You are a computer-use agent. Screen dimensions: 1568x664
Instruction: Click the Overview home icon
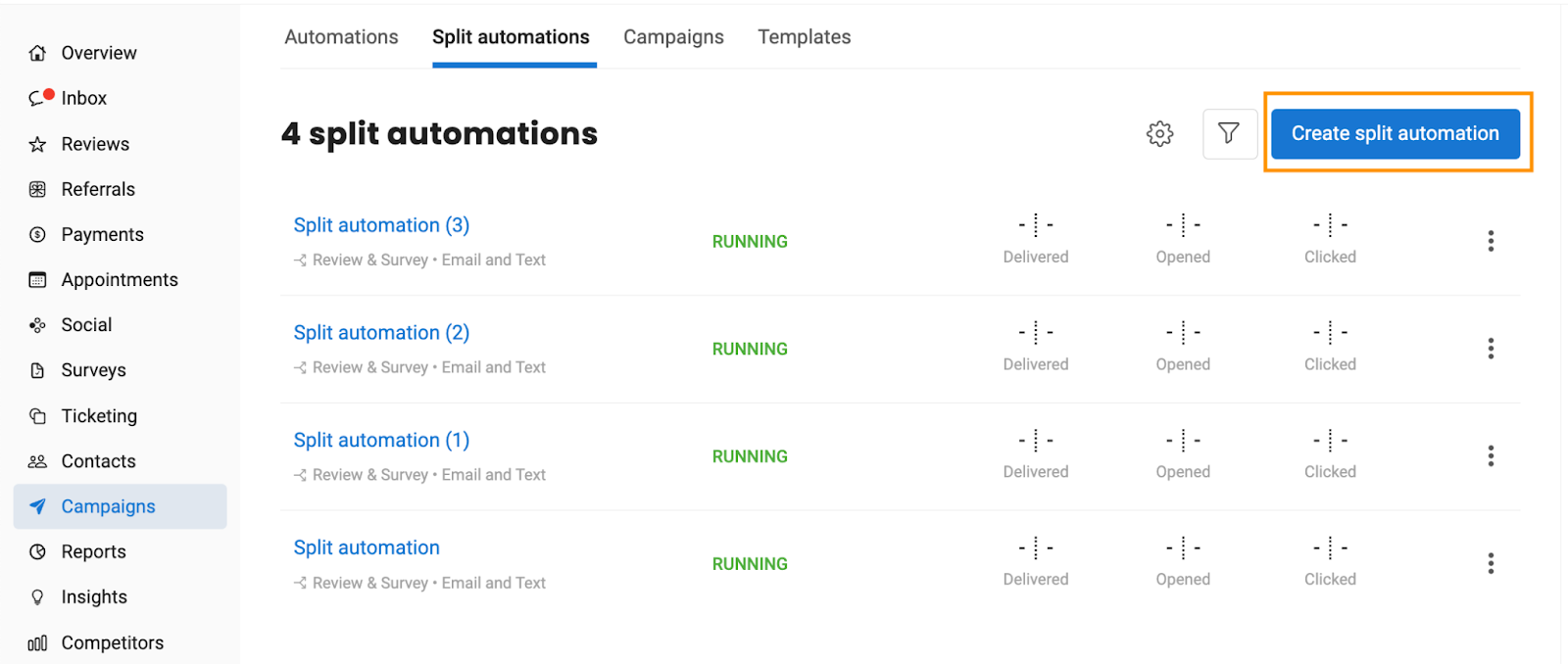37,53
